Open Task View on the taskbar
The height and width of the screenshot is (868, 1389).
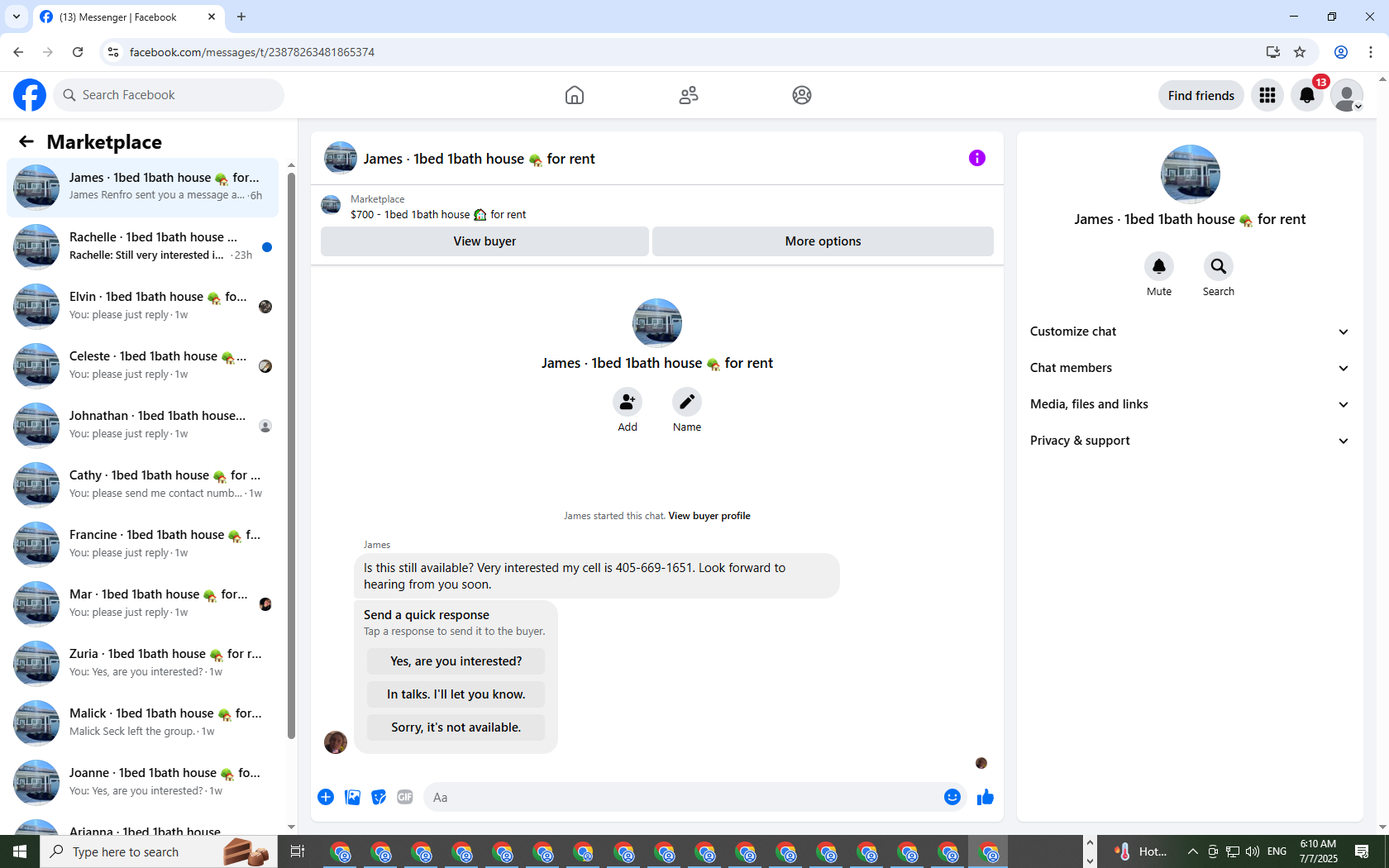pyautogui.click(x=298, y=851)
